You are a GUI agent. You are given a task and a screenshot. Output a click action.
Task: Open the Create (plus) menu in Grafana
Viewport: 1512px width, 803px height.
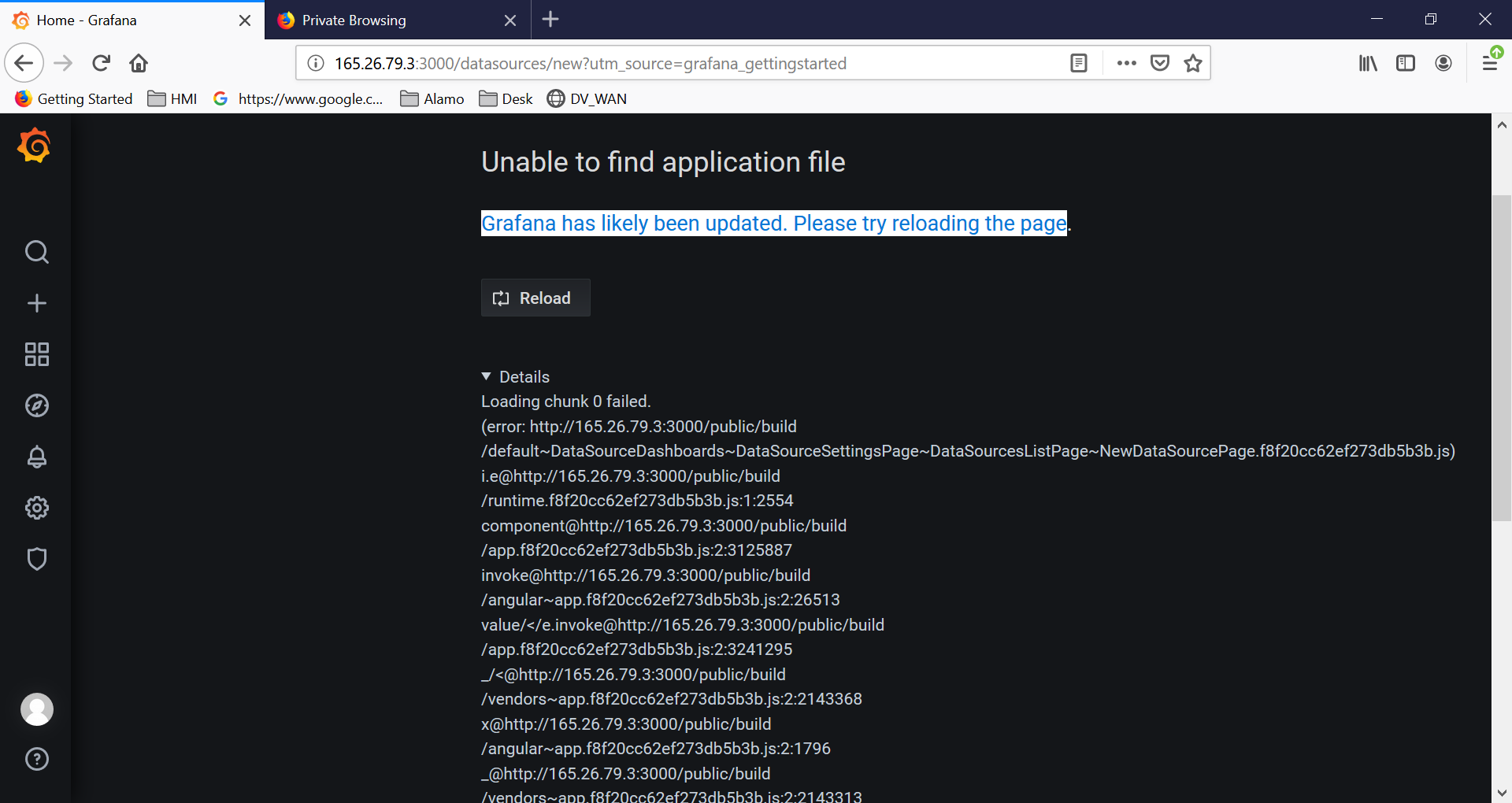[x=36, y=303]
